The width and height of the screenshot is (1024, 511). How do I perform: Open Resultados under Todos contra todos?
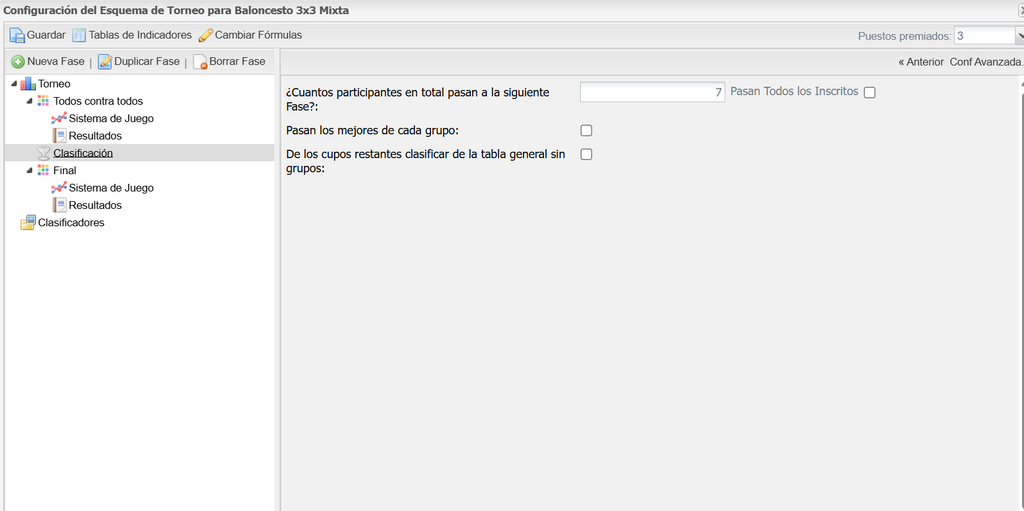[x=95, y=136]
